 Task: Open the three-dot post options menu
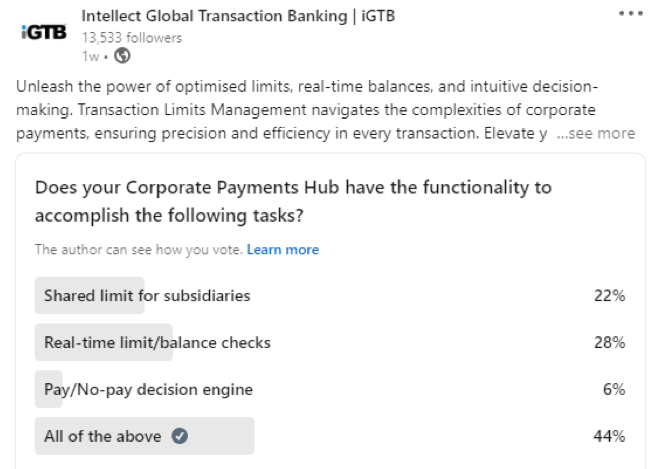coord(630,13)
